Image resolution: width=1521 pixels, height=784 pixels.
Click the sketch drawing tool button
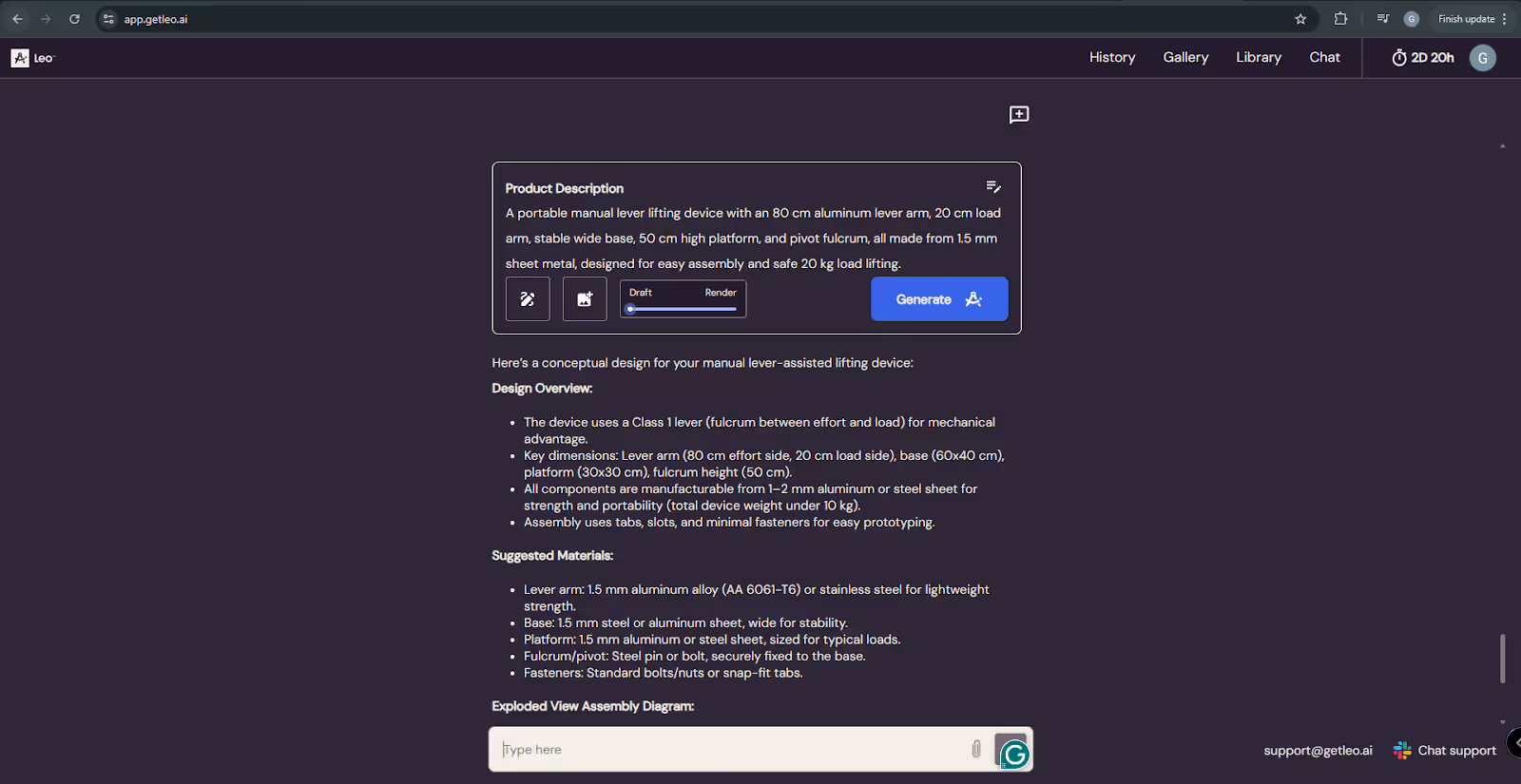(528, 299)
